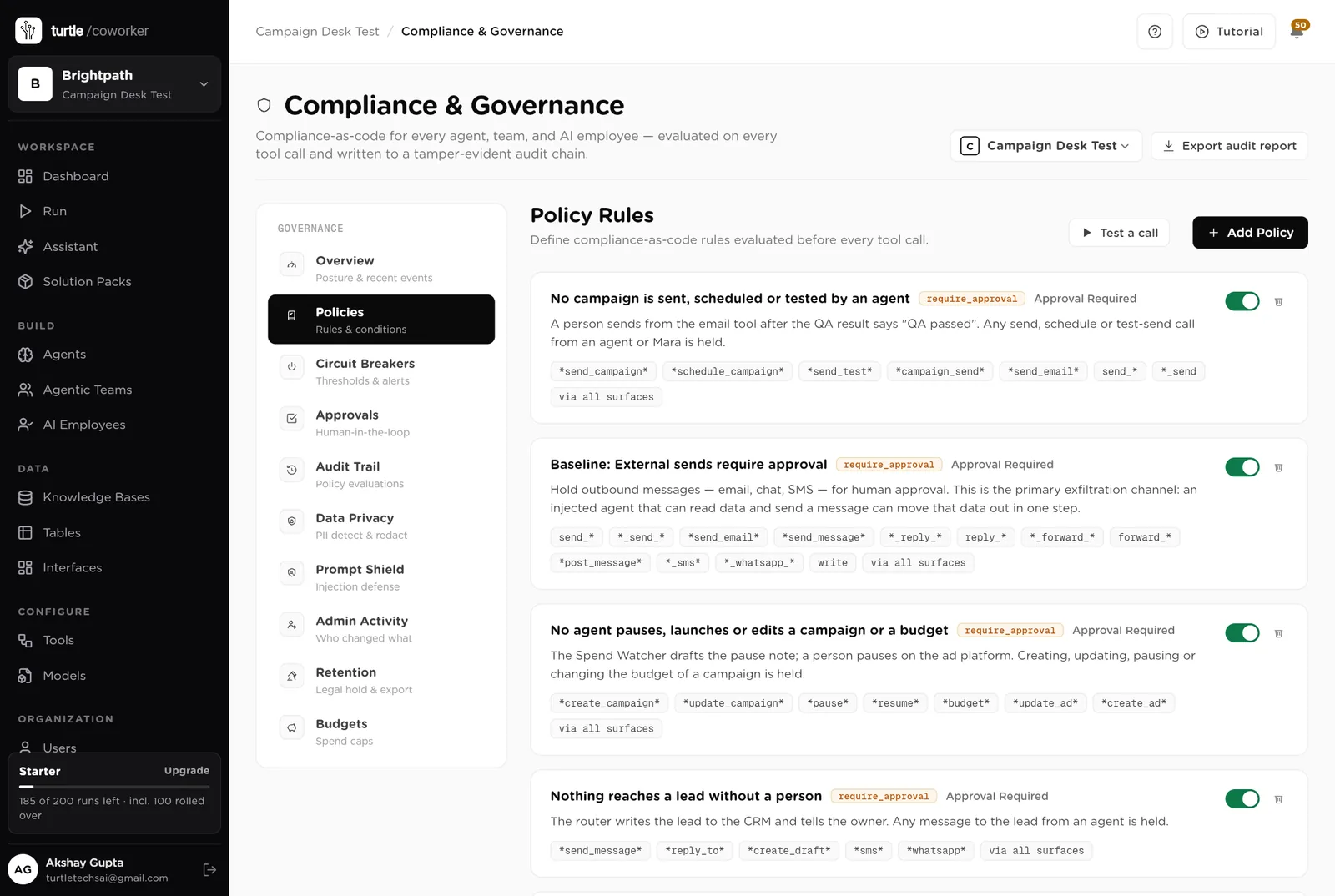Open the help question mark icon
This screenshot has width=1335, height=896.
1155,32
